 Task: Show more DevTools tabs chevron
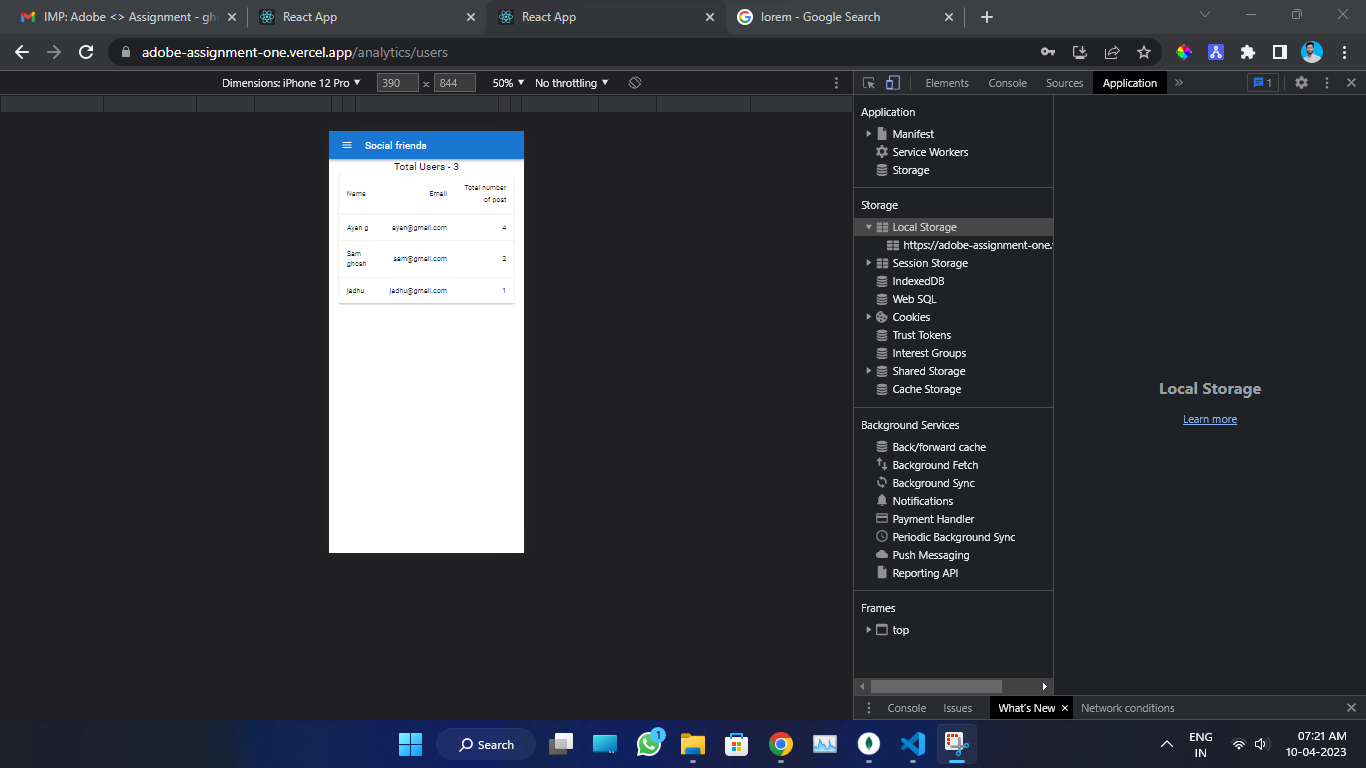tap(1179, 83)
